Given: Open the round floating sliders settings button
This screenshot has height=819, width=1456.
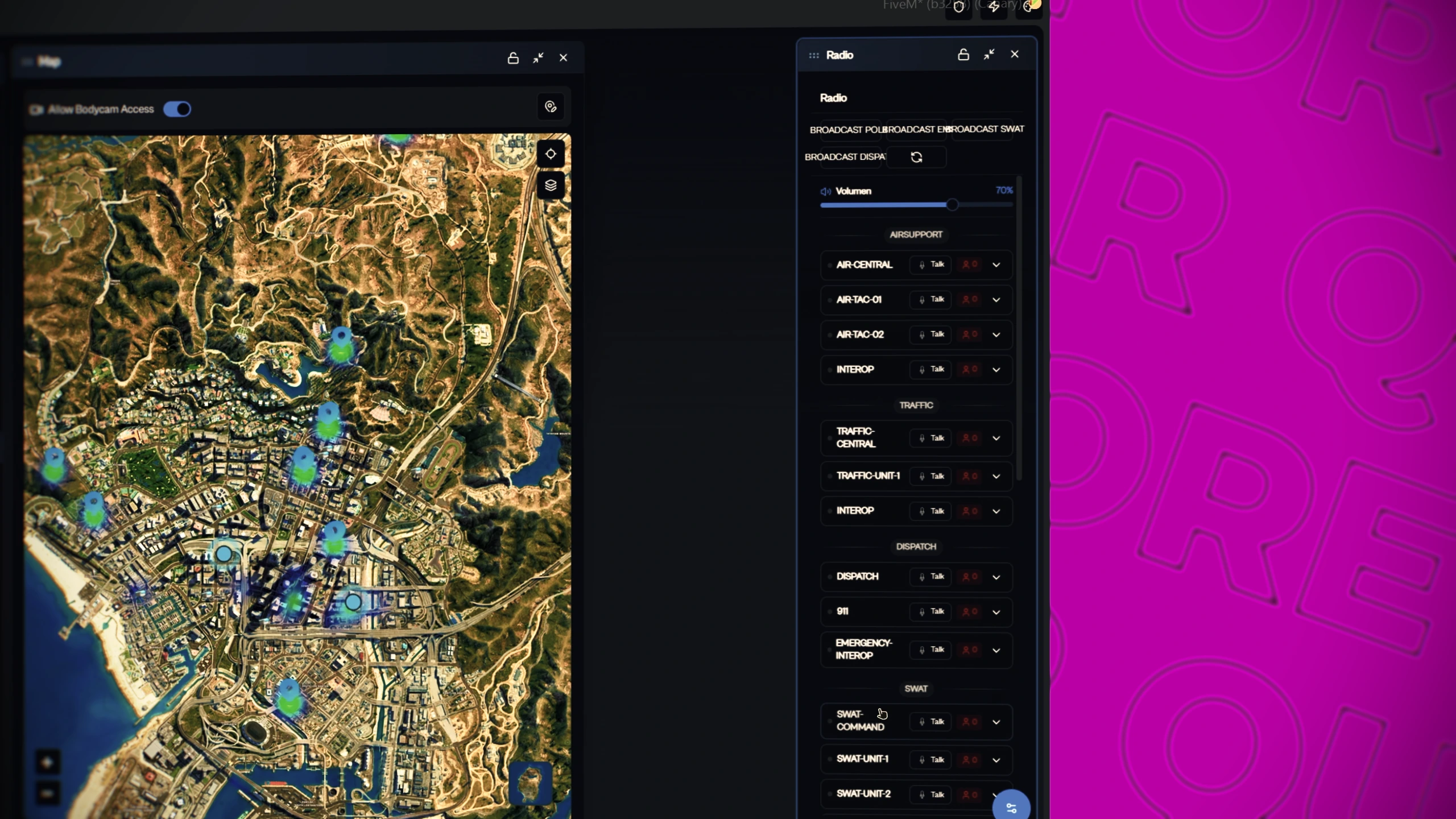Looking at the screenshot, I should 1011,808.
